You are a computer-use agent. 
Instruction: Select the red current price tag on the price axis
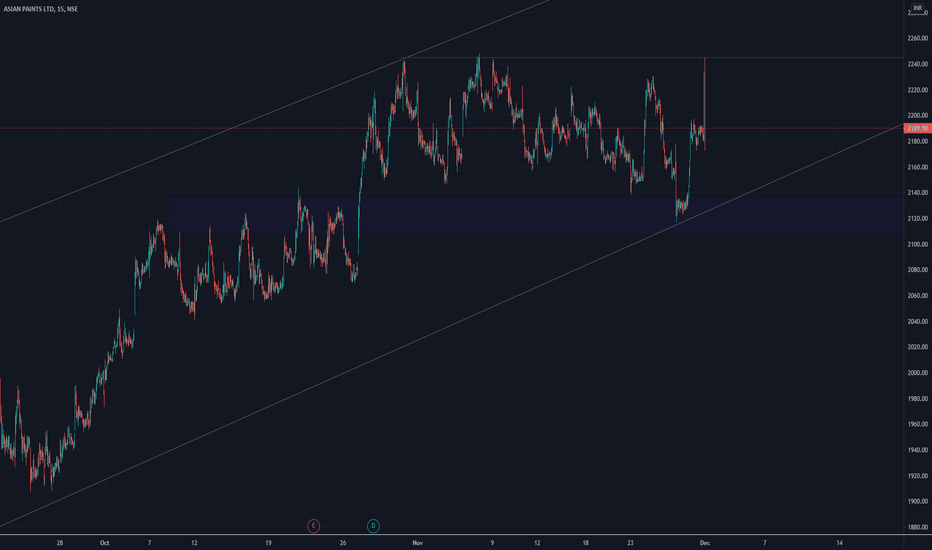[x=917, y=128]
